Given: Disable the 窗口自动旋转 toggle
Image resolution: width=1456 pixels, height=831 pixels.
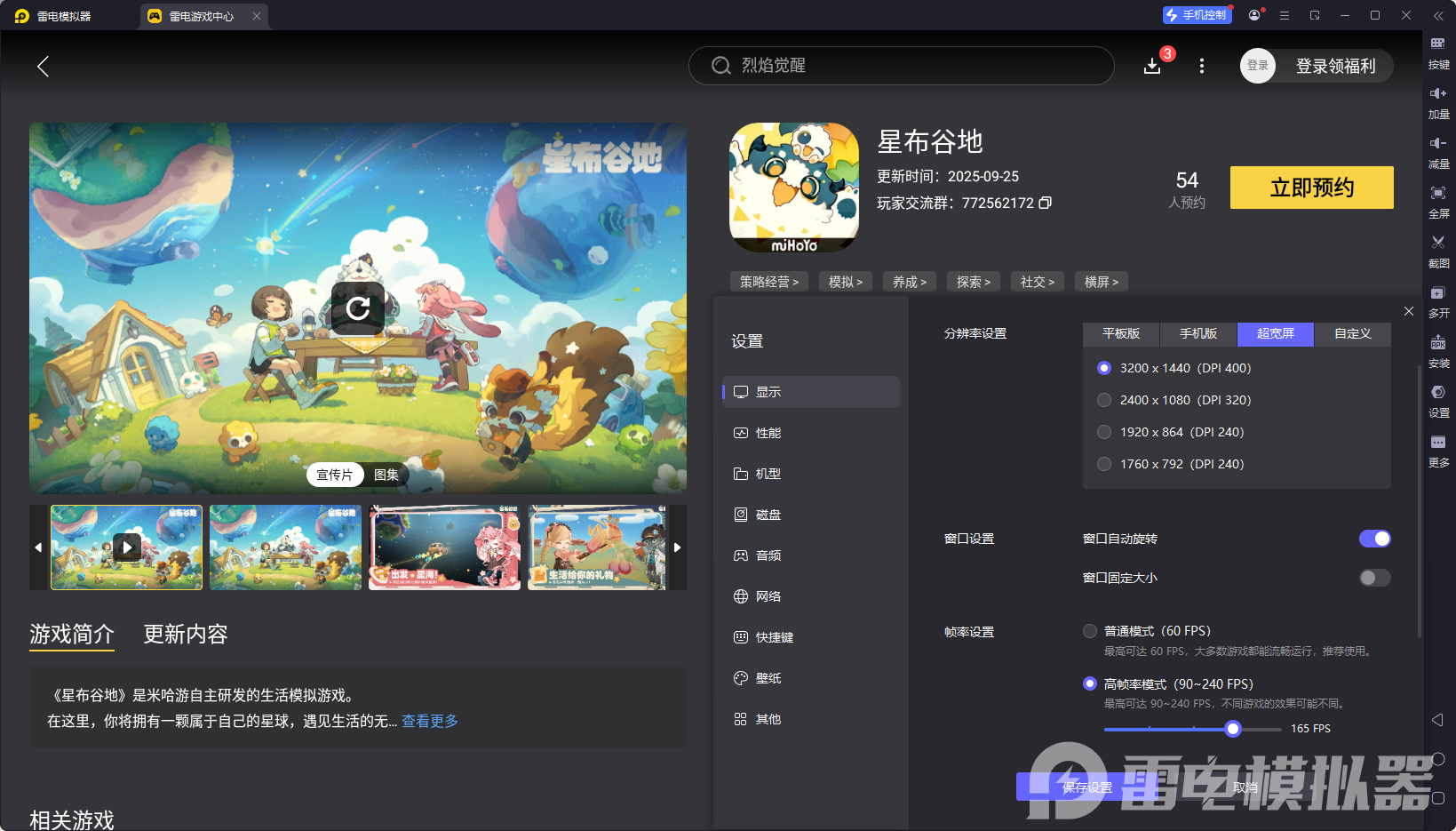Looking at the screenshot, I should point(1375,539).
